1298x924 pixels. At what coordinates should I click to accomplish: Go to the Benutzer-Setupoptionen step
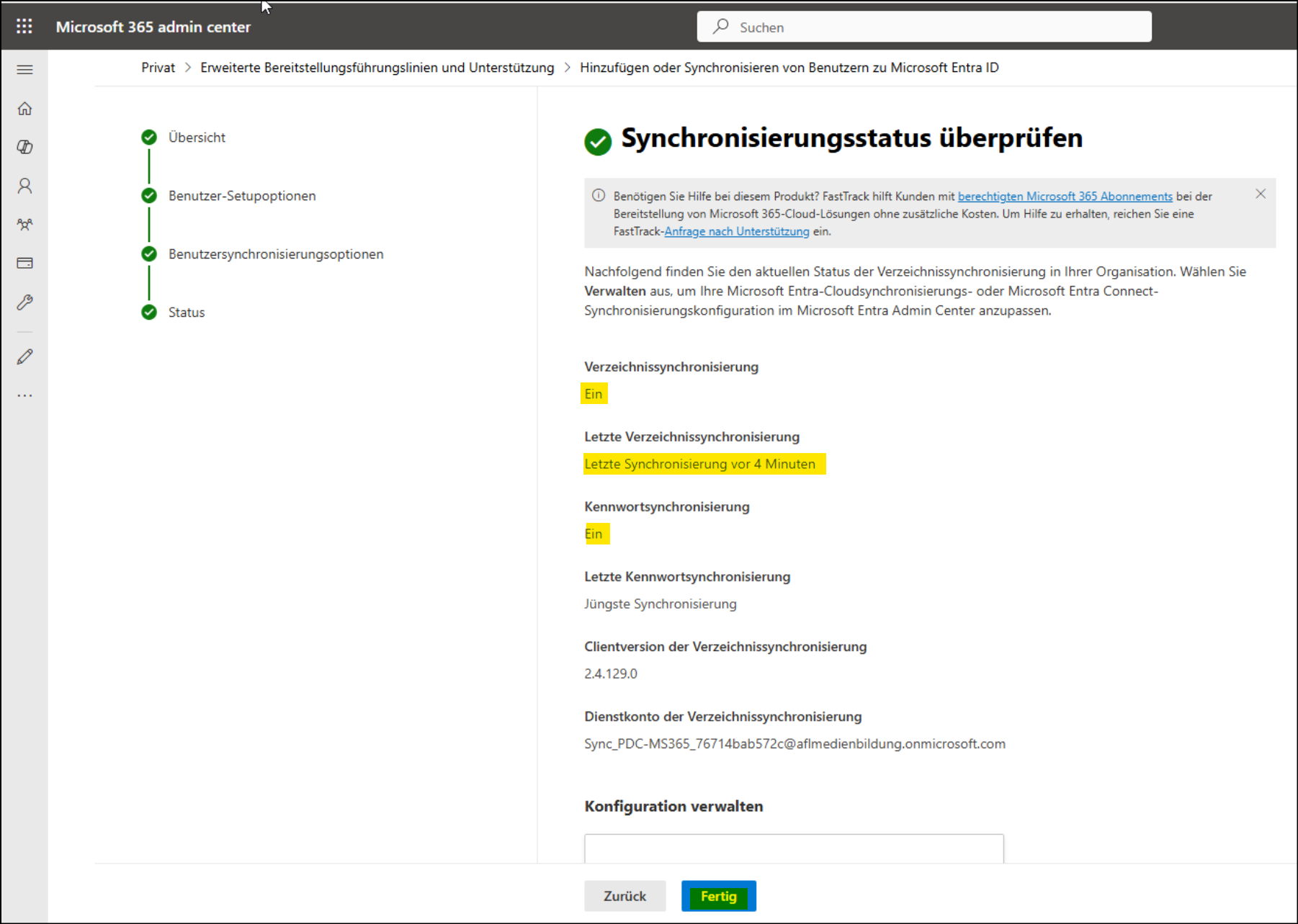click(x=242, y=196)
